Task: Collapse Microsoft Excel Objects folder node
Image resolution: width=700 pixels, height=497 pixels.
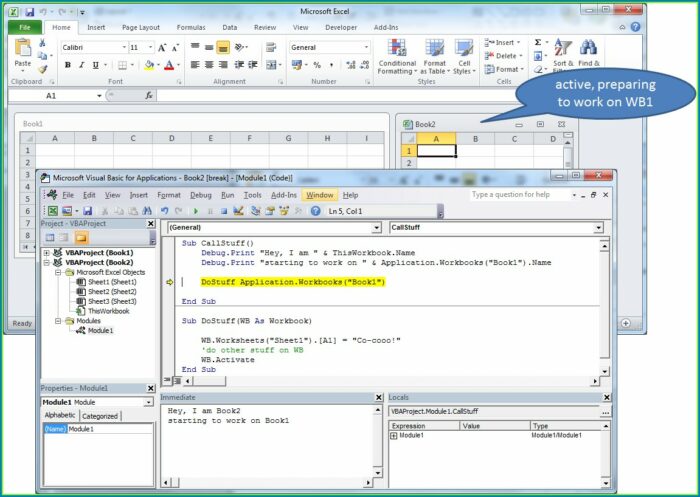Action: 58,272
